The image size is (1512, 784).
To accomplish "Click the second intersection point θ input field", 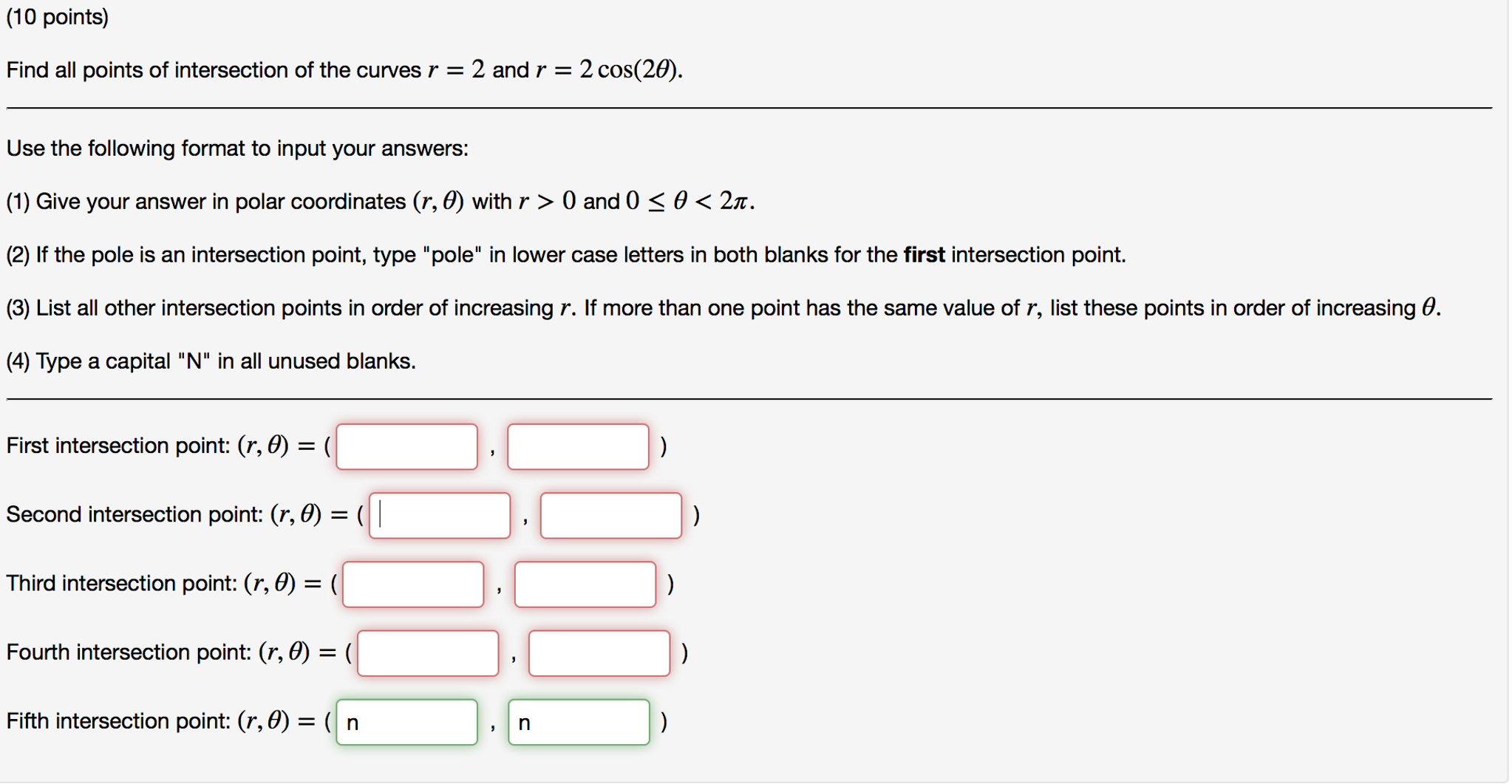I will (610, 515).
